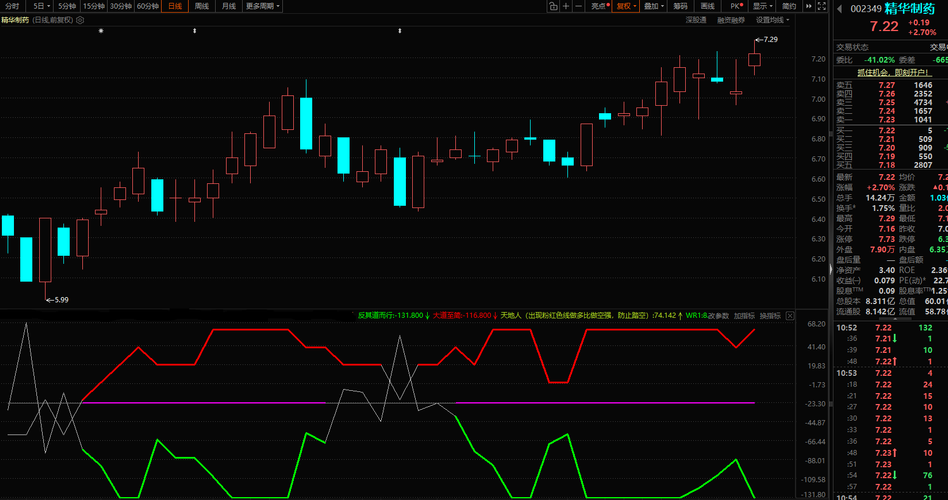Click the star marker above the chart
The image size is (948, 500).
coord(101,30)
